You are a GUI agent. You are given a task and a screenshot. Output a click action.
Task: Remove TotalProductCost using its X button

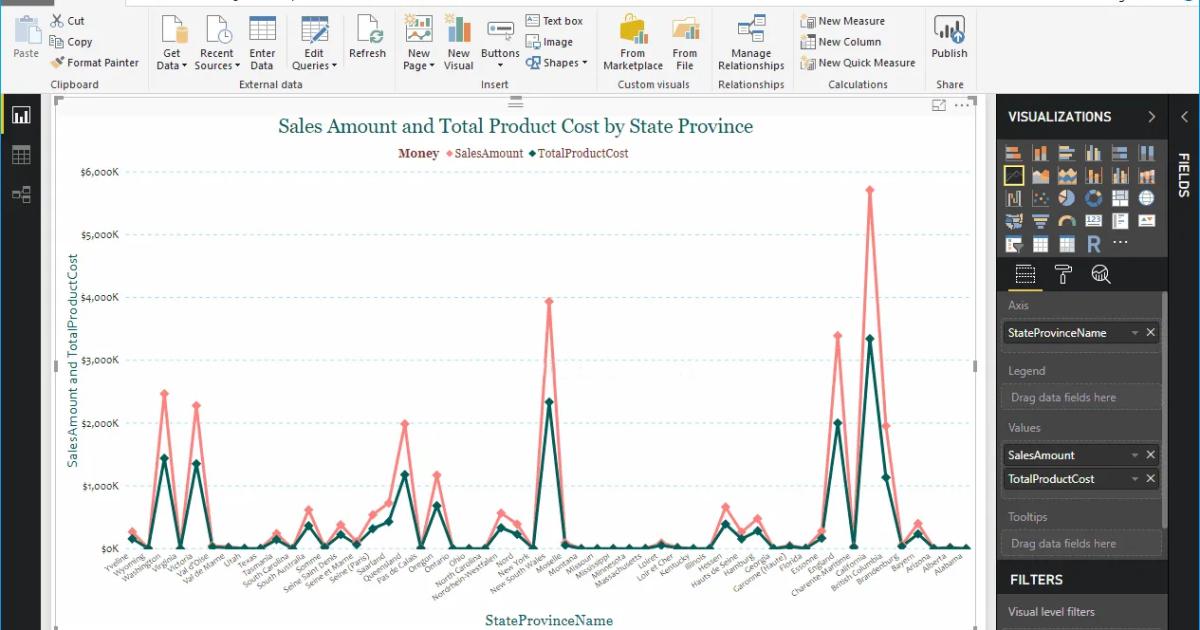[x=1151, y=478]
